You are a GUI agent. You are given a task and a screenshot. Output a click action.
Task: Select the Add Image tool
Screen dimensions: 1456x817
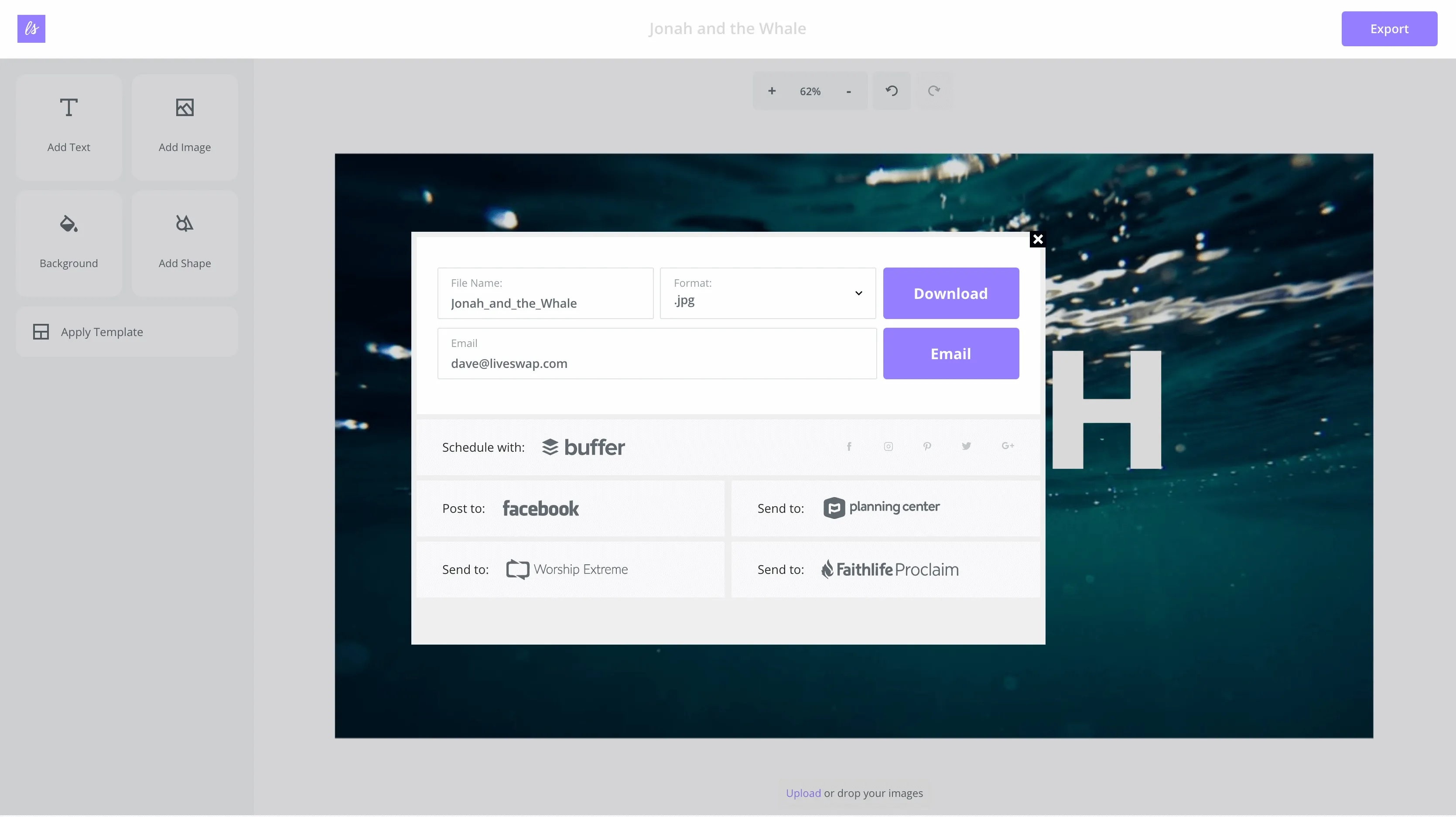click(184, 127)
